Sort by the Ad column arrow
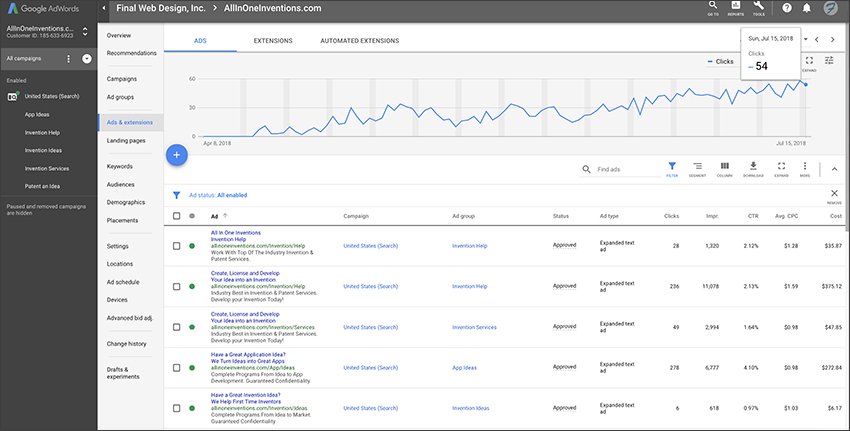The width and height of the screenshot is (850, 431). point(225,216)
